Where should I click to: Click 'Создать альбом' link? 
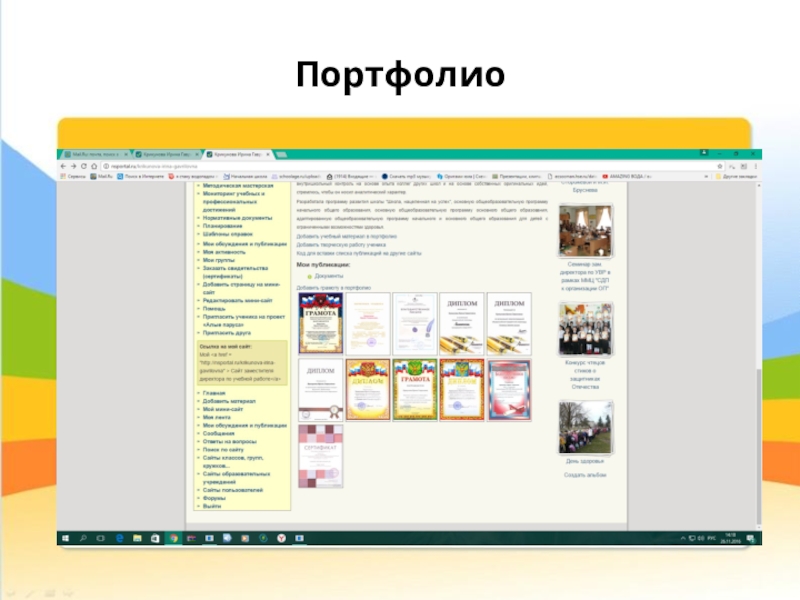click(x=585, y=474)
